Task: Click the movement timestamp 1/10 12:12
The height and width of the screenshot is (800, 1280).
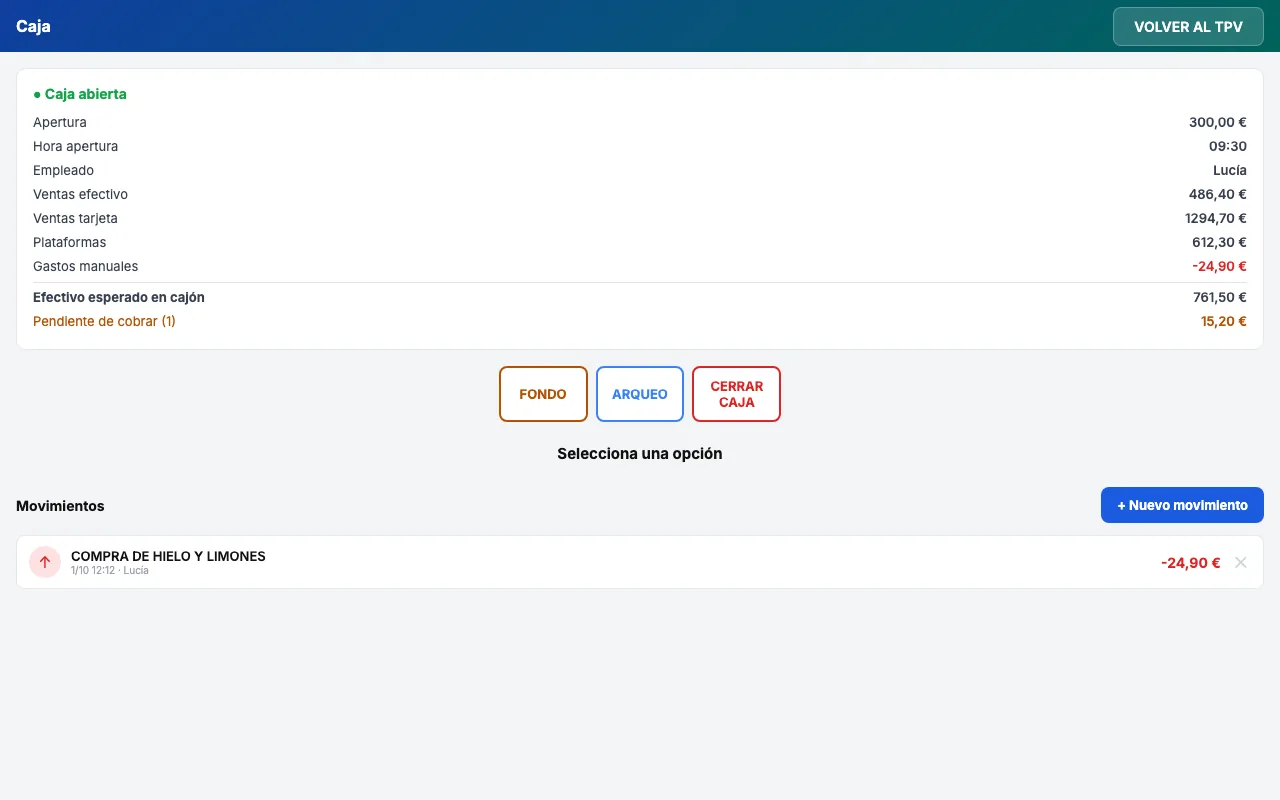Action: (93, 570)
